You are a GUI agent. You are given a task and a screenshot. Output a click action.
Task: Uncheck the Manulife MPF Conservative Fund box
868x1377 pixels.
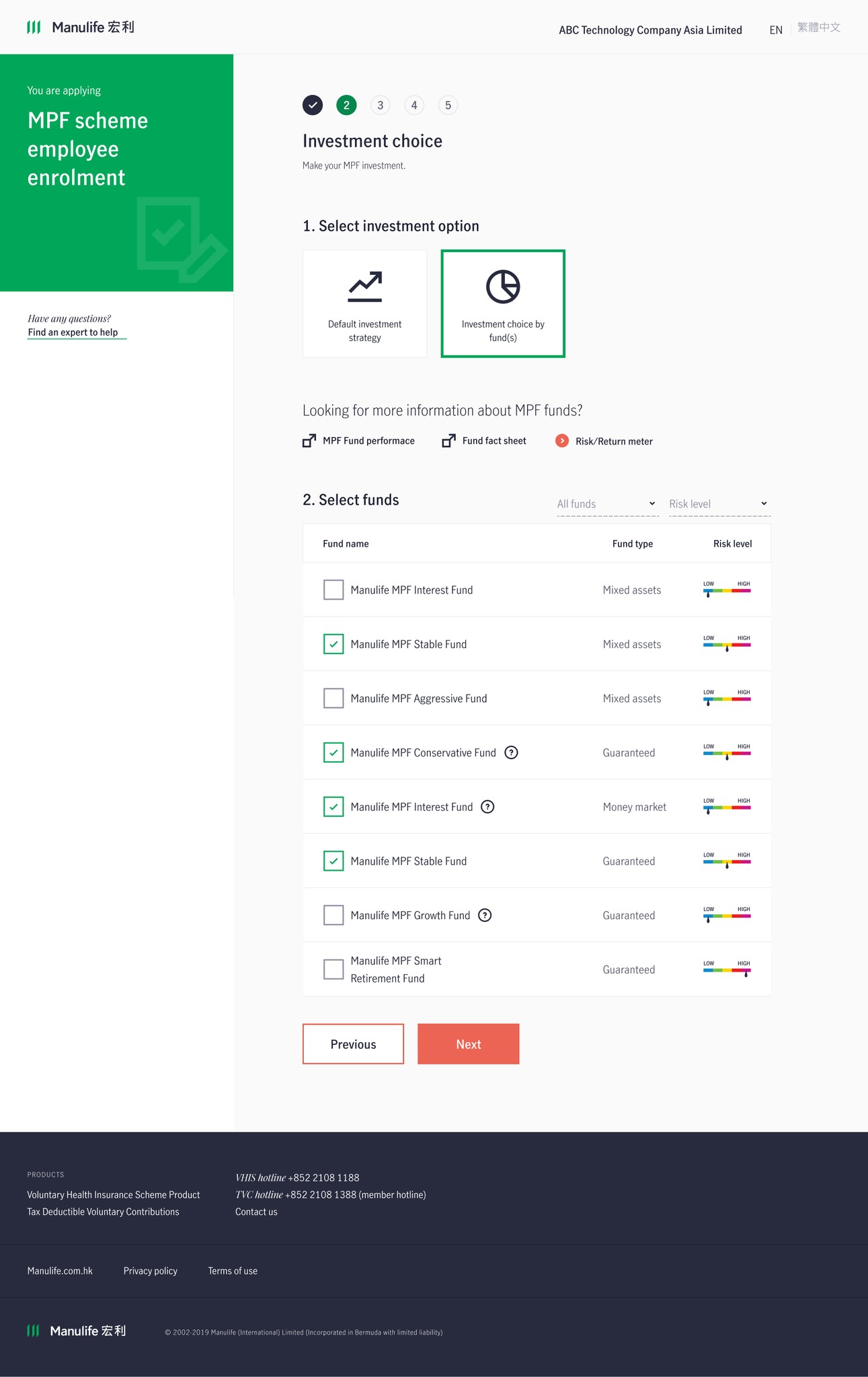pos(333,752)
